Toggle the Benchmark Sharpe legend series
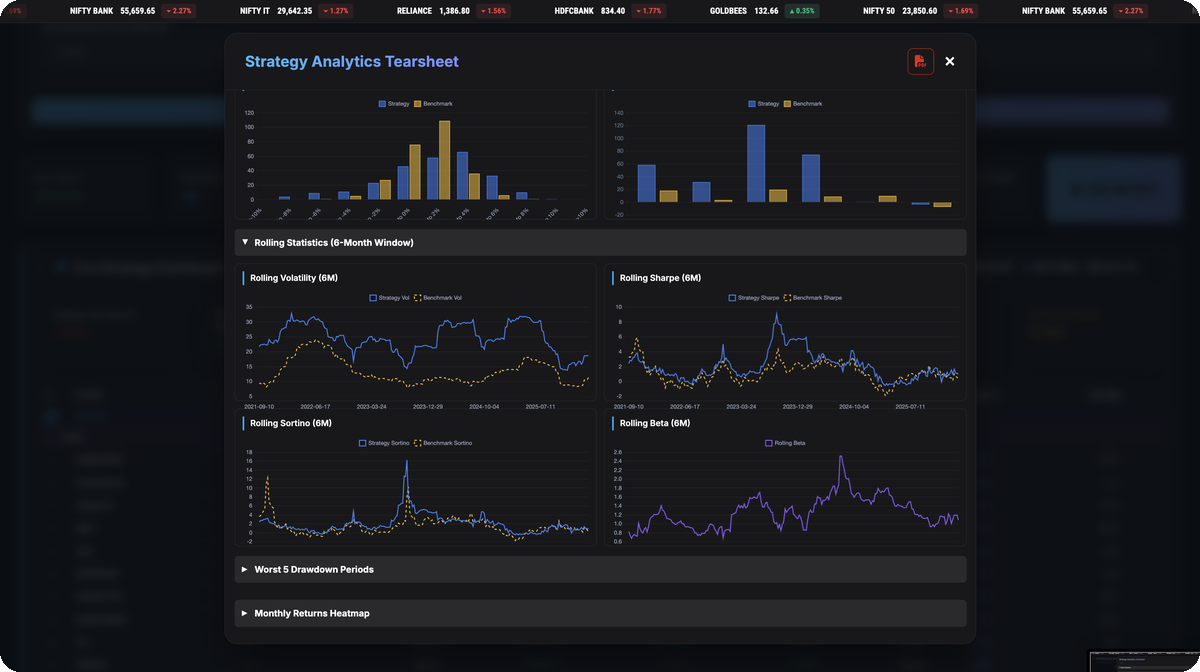 click(813, 298)
